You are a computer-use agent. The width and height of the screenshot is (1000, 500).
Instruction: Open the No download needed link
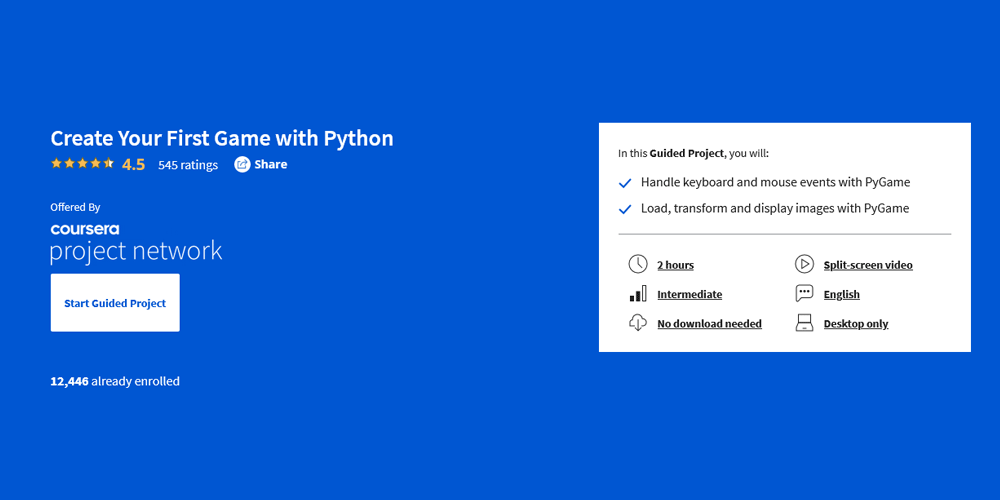coord(709,324)
